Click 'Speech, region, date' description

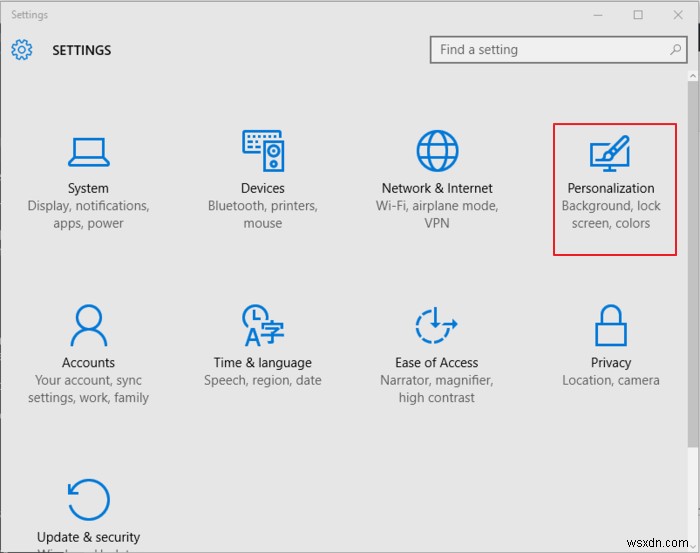pos(262,381)
